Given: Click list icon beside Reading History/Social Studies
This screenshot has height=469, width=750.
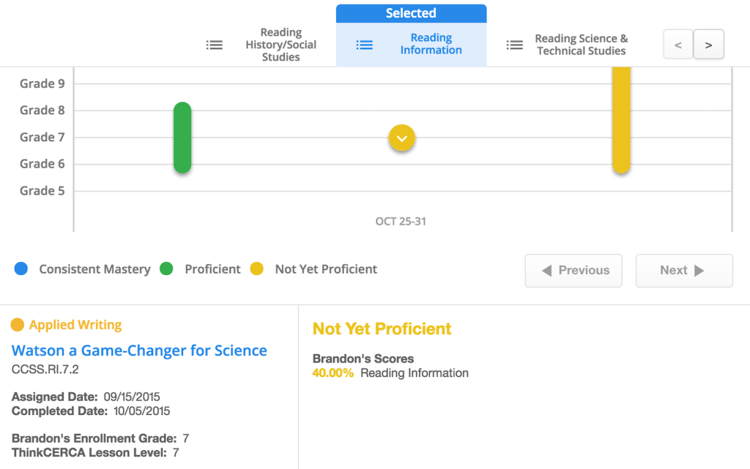Looking at the screenshot, I should pyautogui.click(x=214, y=45).
